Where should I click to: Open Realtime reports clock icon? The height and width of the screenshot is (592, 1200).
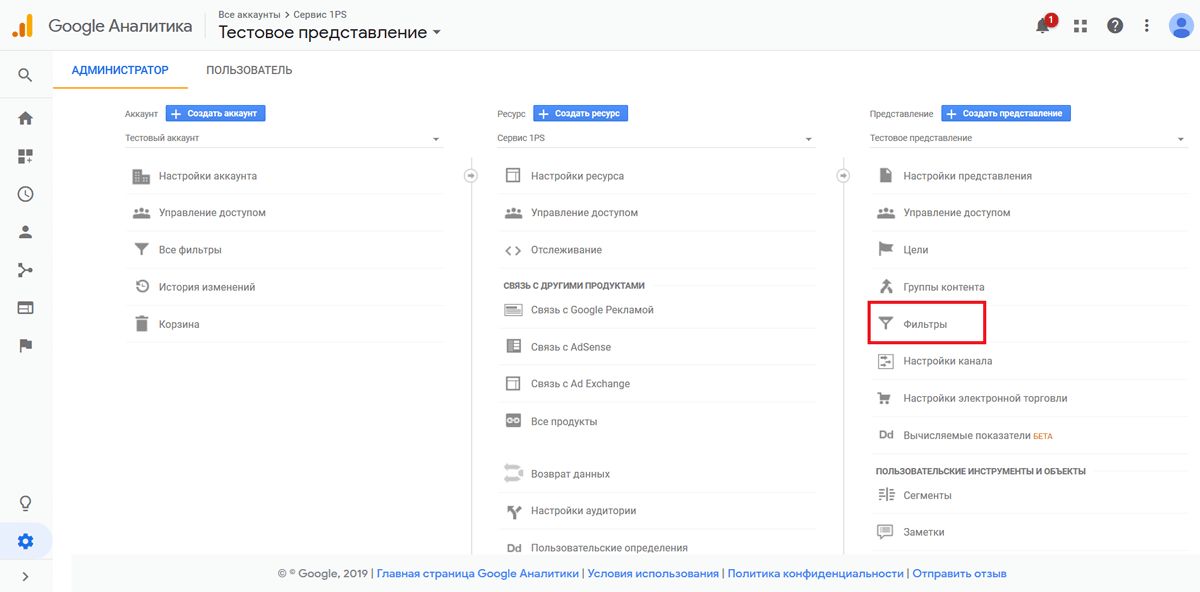tap(25, 194)
